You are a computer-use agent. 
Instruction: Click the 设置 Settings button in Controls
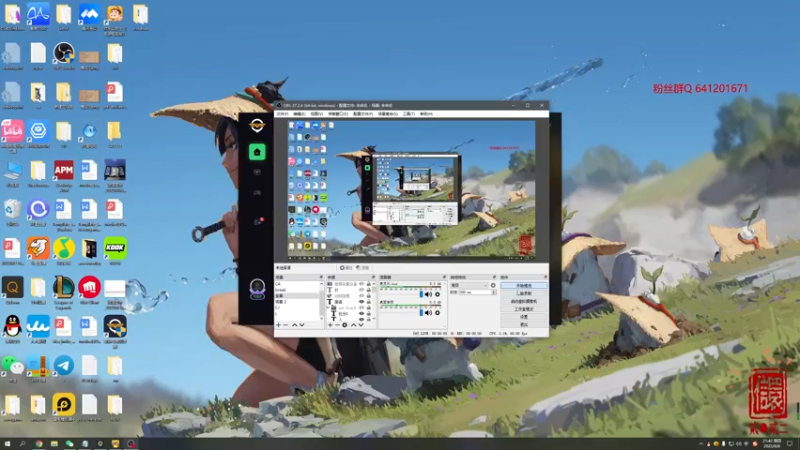tap(524, 317)
